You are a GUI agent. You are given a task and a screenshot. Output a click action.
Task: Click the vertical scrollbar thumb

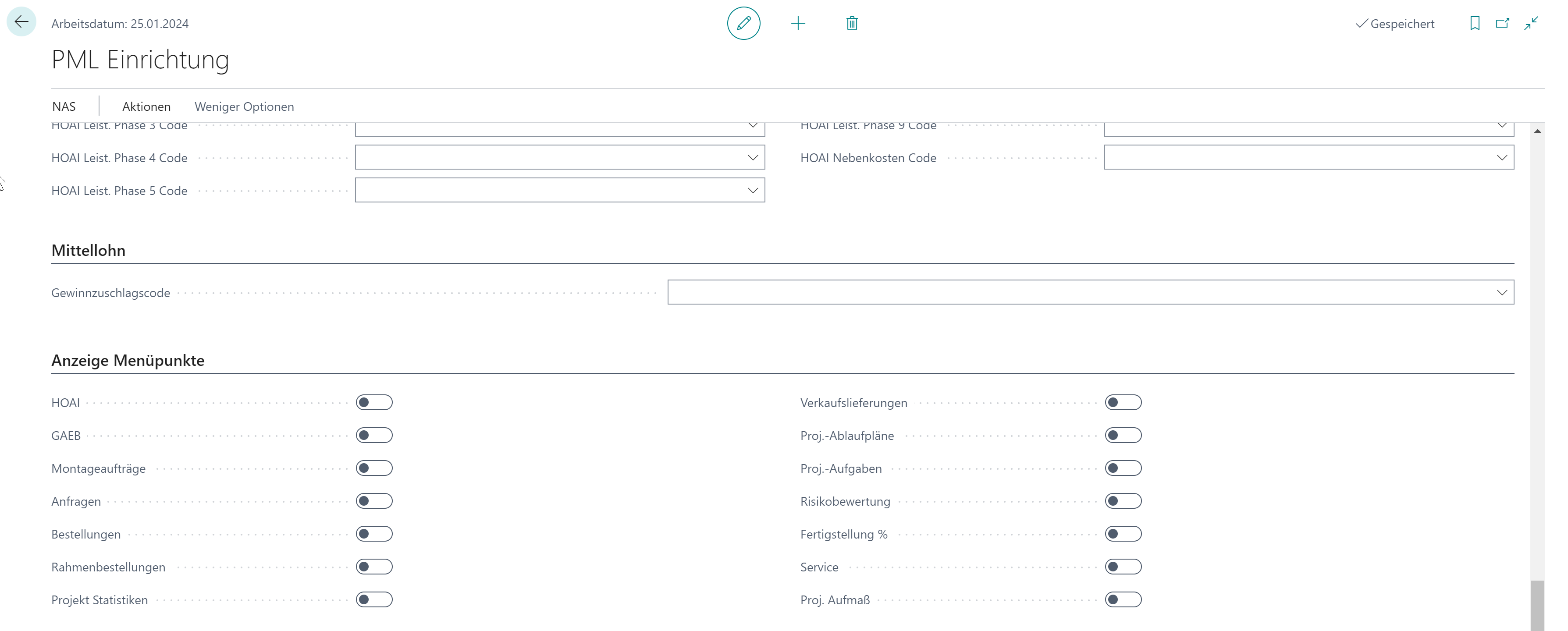[x=1537, y=606]
